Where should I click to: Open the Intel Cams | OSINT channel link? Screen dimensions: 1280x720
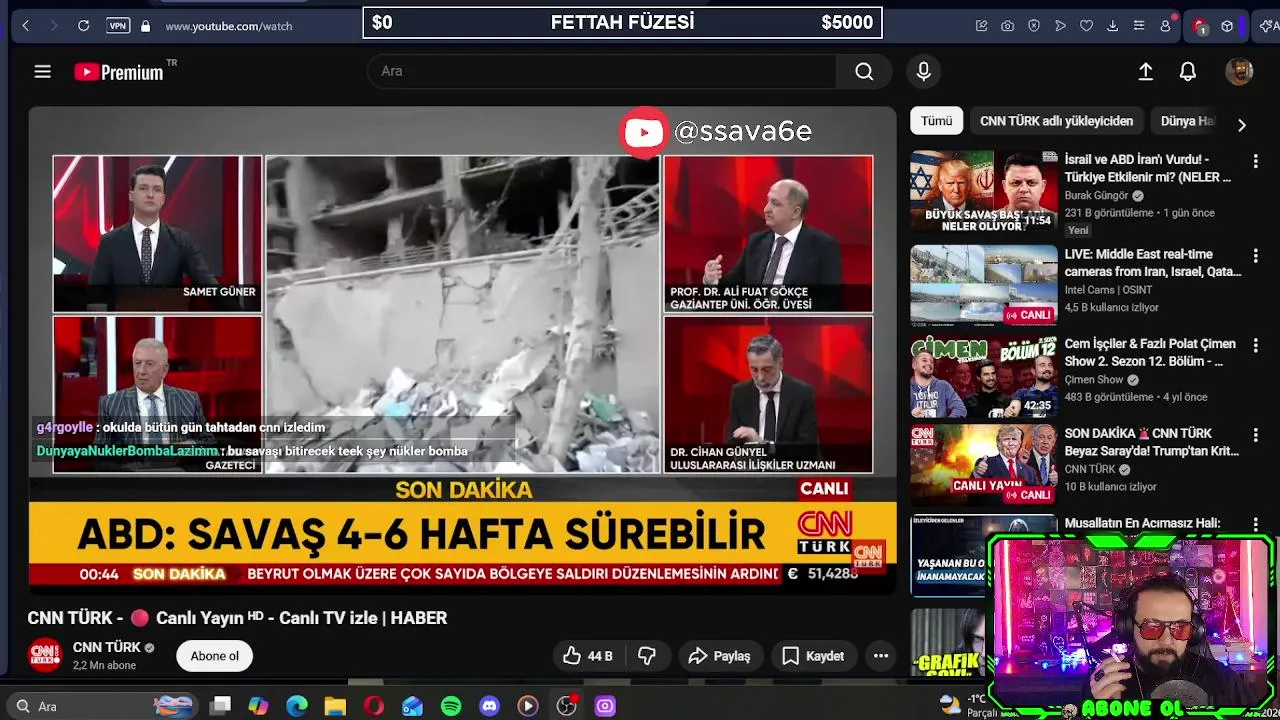click(x=1108, y=290)
